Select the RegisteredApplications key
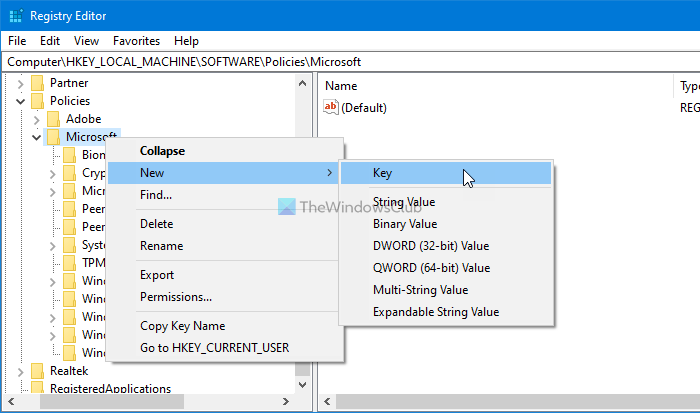The height and width of the screenshot is (413, 700). [110, 388]
